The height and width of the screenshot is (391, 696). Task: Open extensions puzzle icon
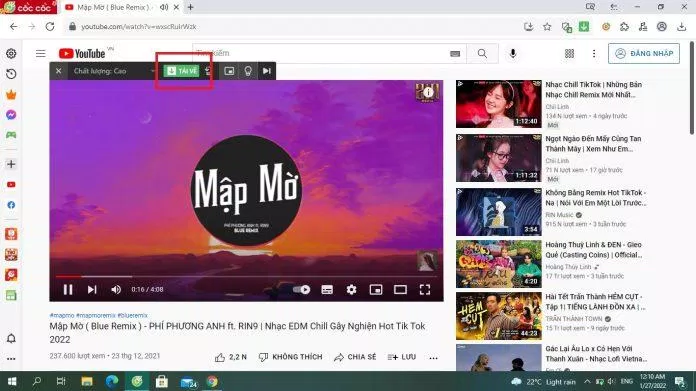click(624, 27)
